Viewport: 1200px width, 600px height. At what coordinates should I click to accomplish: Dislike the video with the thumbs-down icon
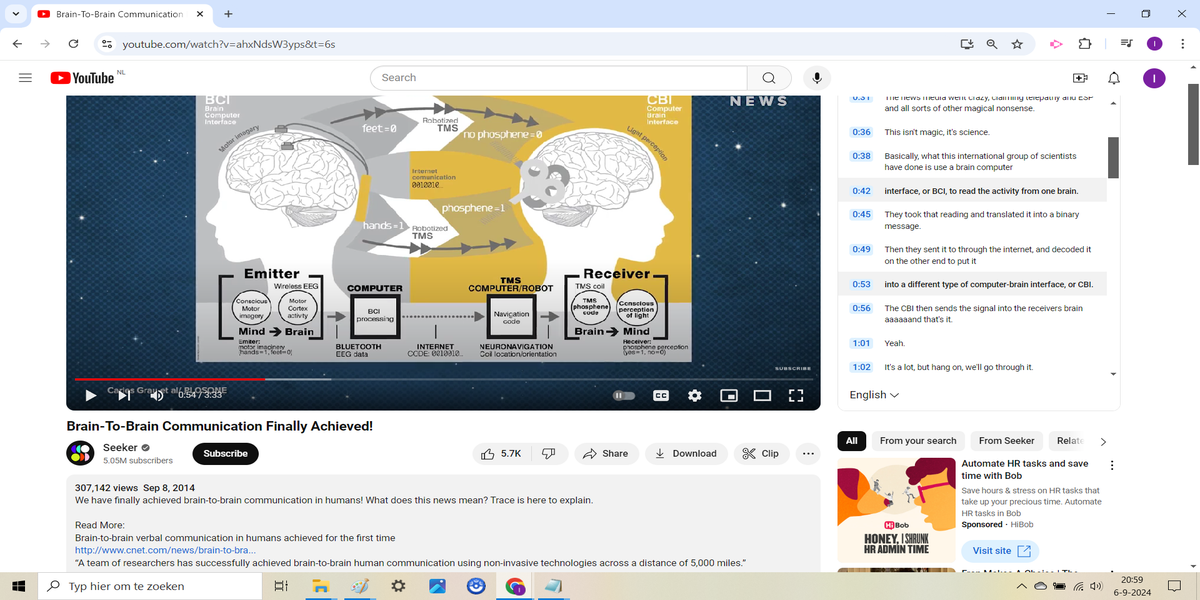pyautogui.click(x=548, y=453)
